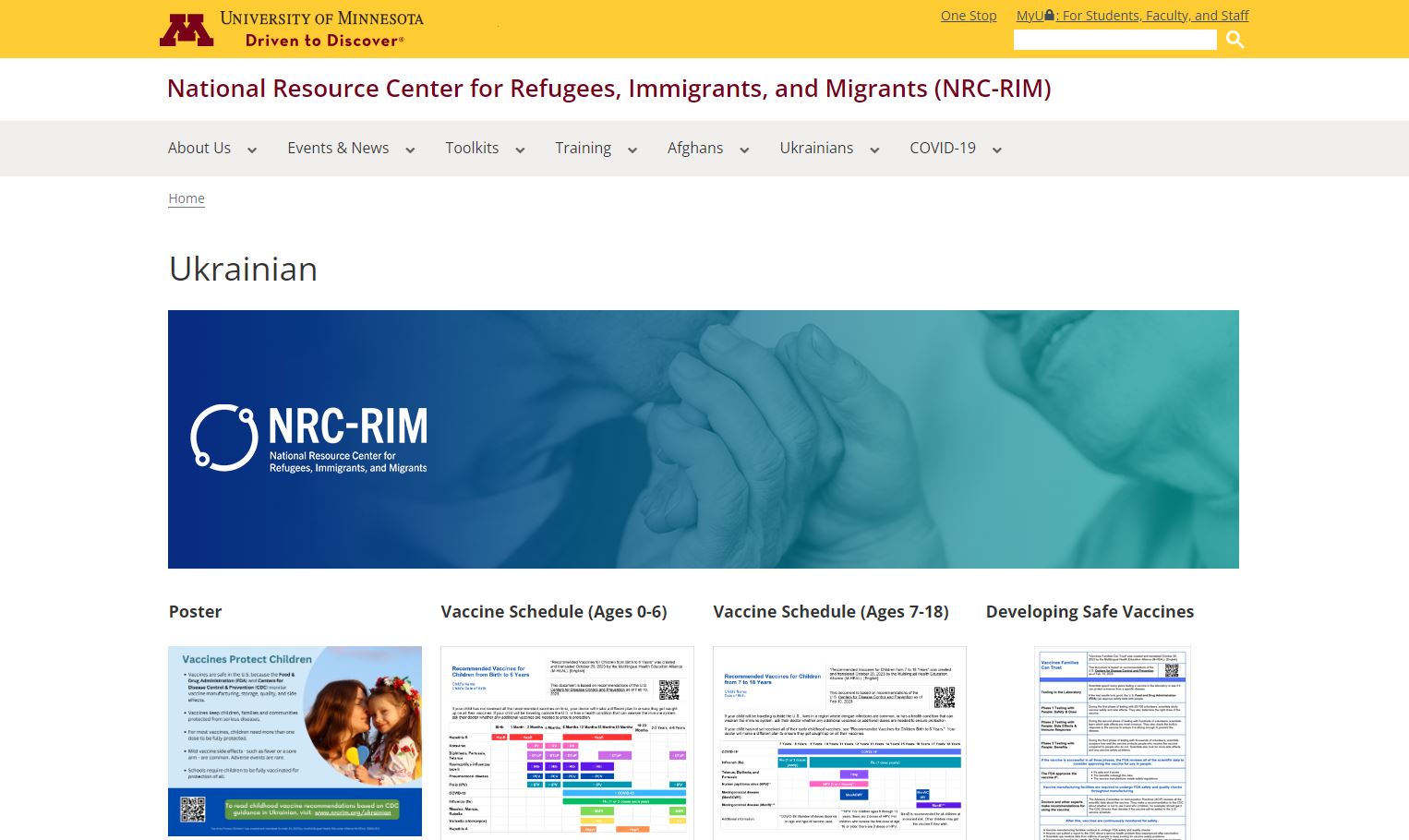
Task: Open Vaccine Schedule Ages 0-6 thumbnail
Action: click(x=567, y=742)
